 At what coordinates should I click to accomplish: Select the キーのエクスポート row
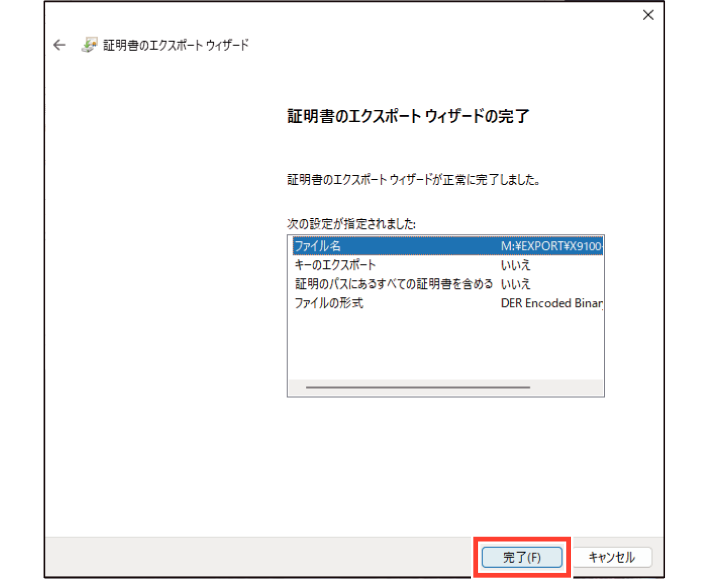click(447, 265)
